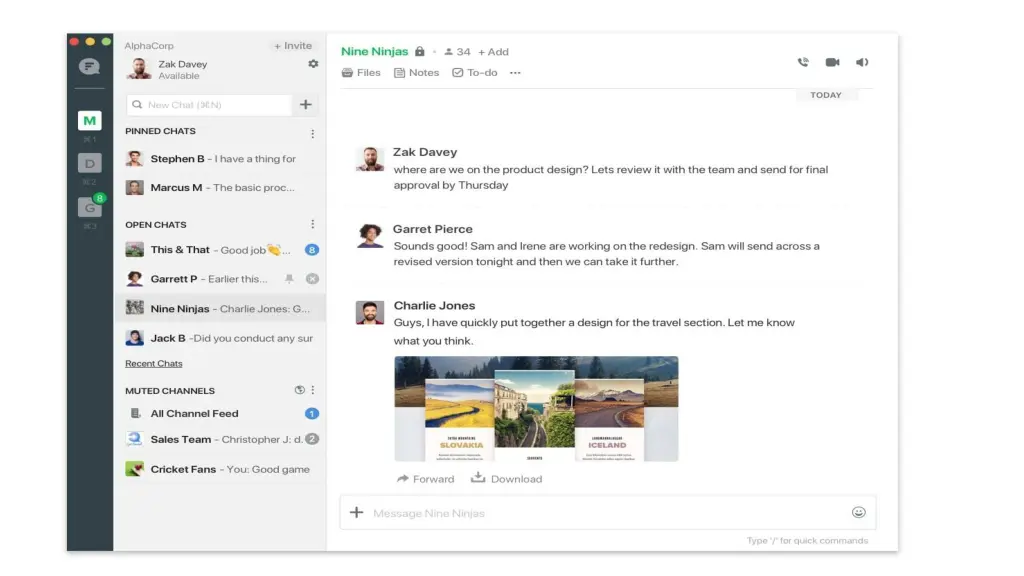Click Charlie Jones sender name
1024x576 pixels.
click(434, 305)
